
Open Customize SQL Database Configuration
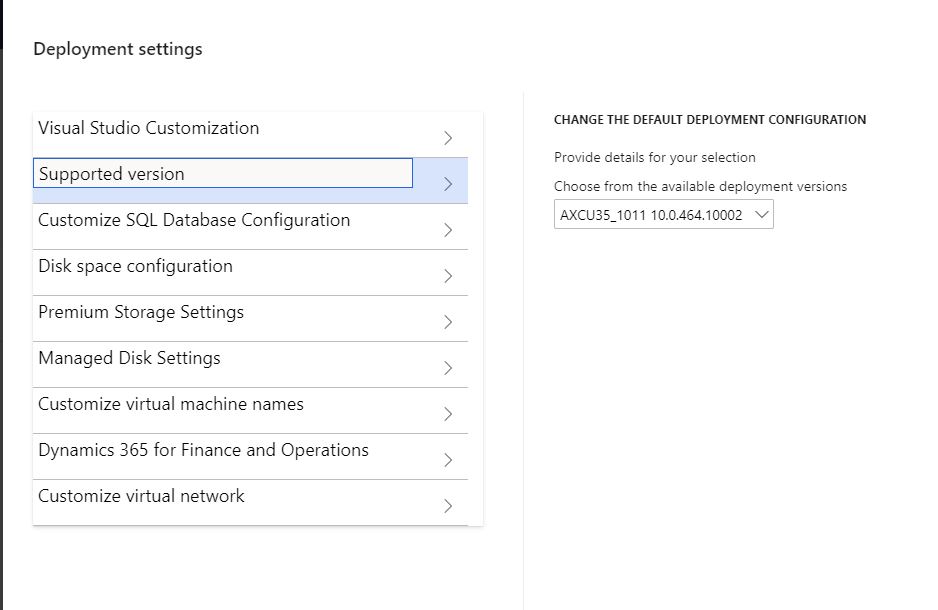pos(194,221)
